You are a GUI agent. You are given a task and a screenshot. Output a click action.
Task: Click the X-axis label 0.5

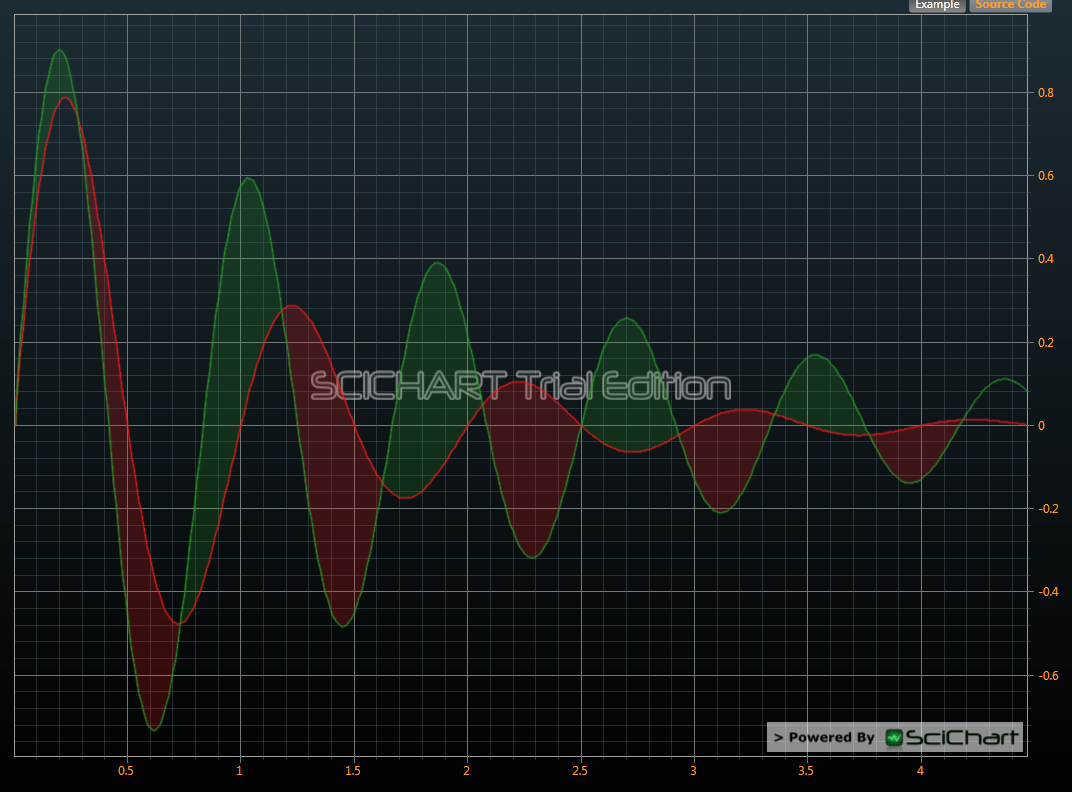(126, 771)
